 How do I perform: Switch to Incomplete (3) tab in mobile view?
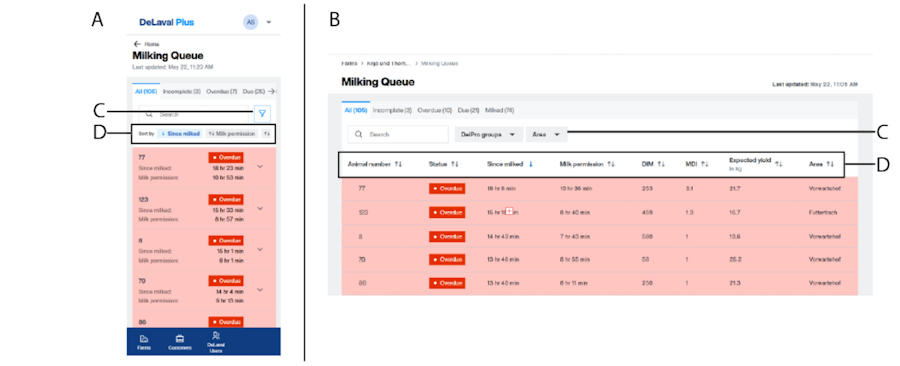181,91
